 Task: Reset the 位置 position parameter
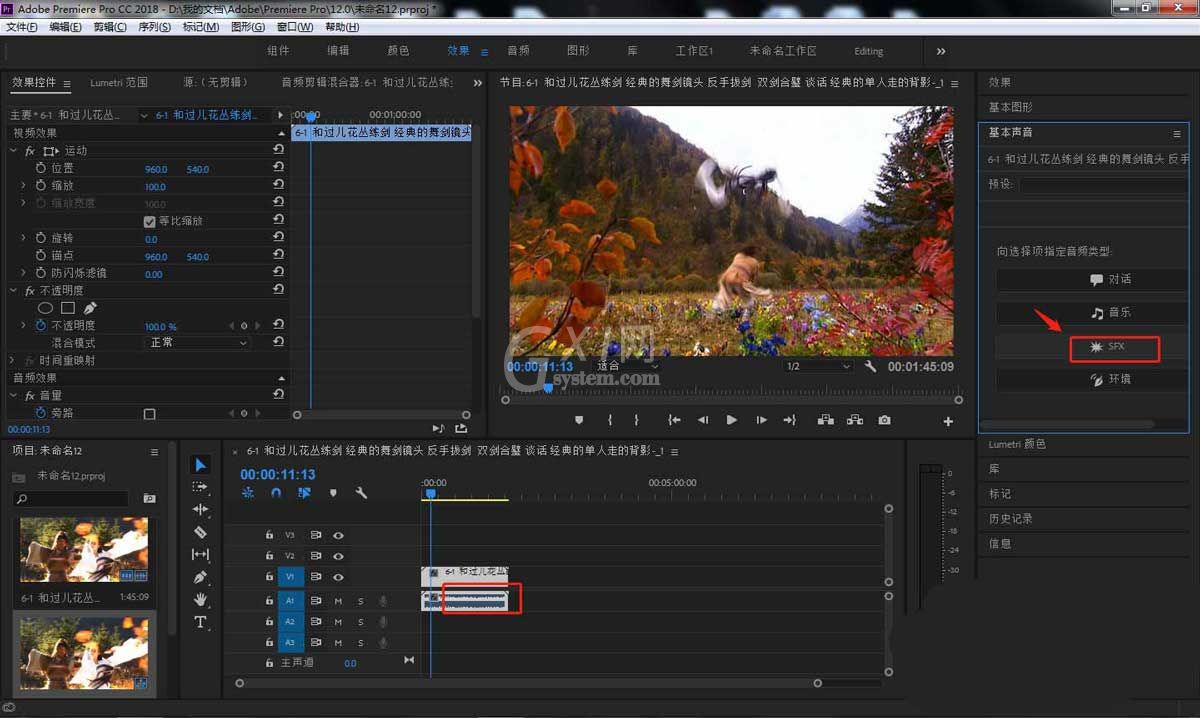278,168
